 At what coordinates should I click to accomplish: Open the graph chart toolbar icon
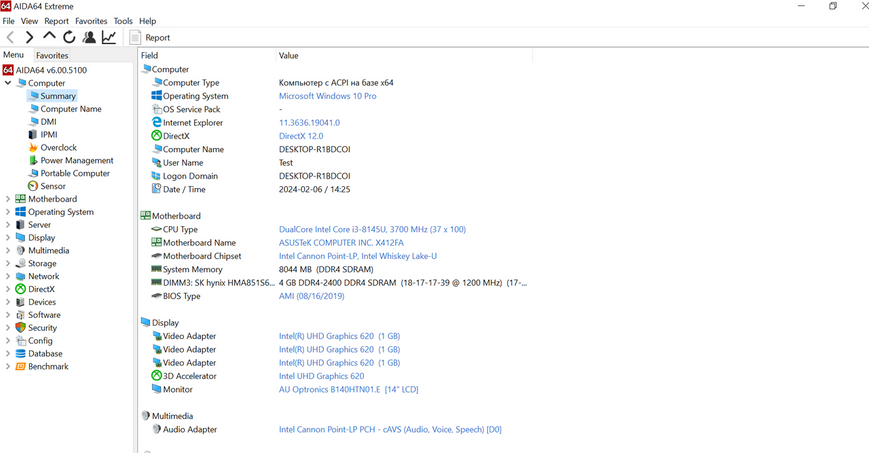pyautogui.click(x=109, y=37)
